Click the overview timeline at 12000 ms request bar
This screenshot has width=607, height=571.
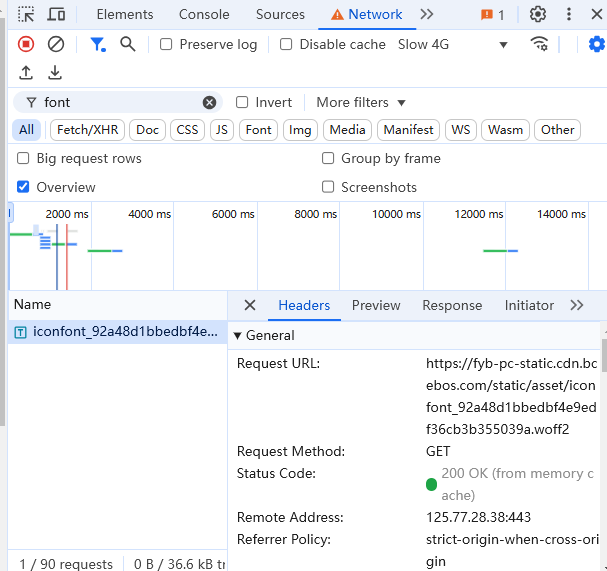[x=500, y=251]
